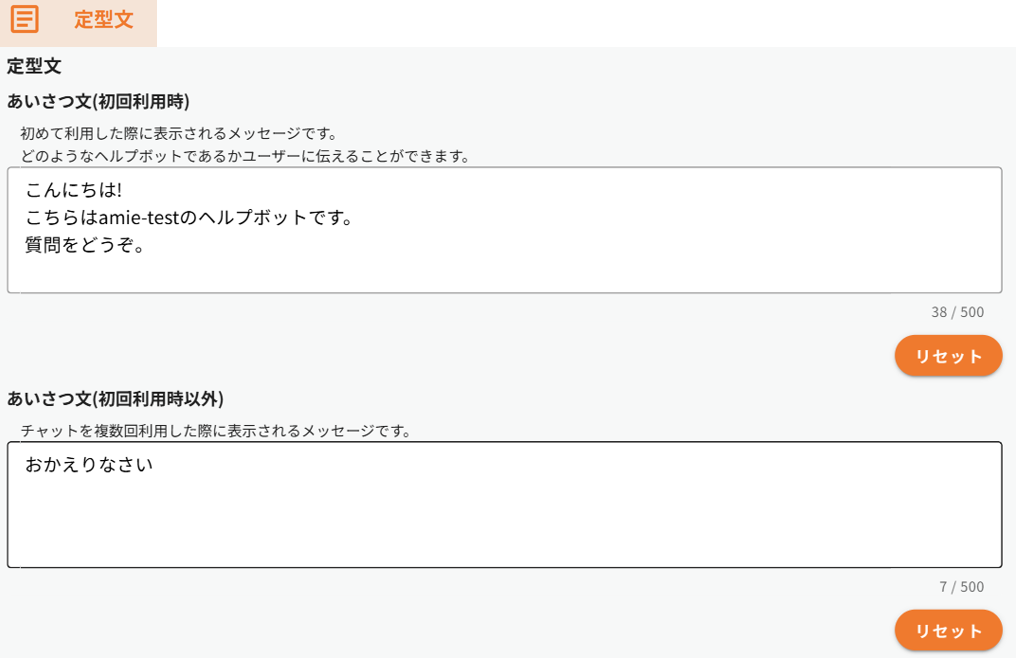Screen dimensions: 1016x667
Task: Focus the blank area below 質問をどうぞ。
Action: [x=500, y=272]
